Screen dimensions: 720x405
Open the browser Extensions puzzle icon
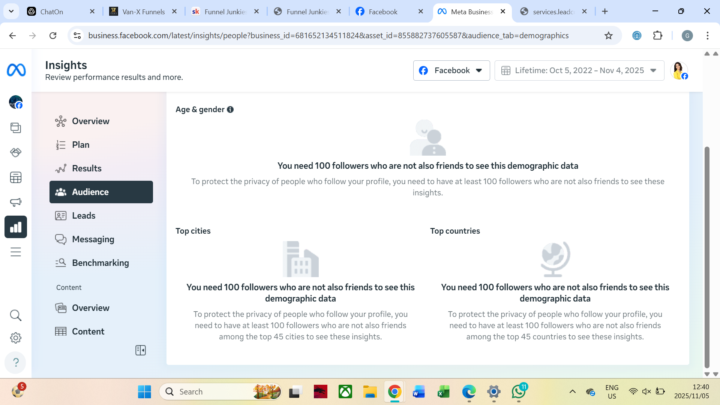pos(658,35)
